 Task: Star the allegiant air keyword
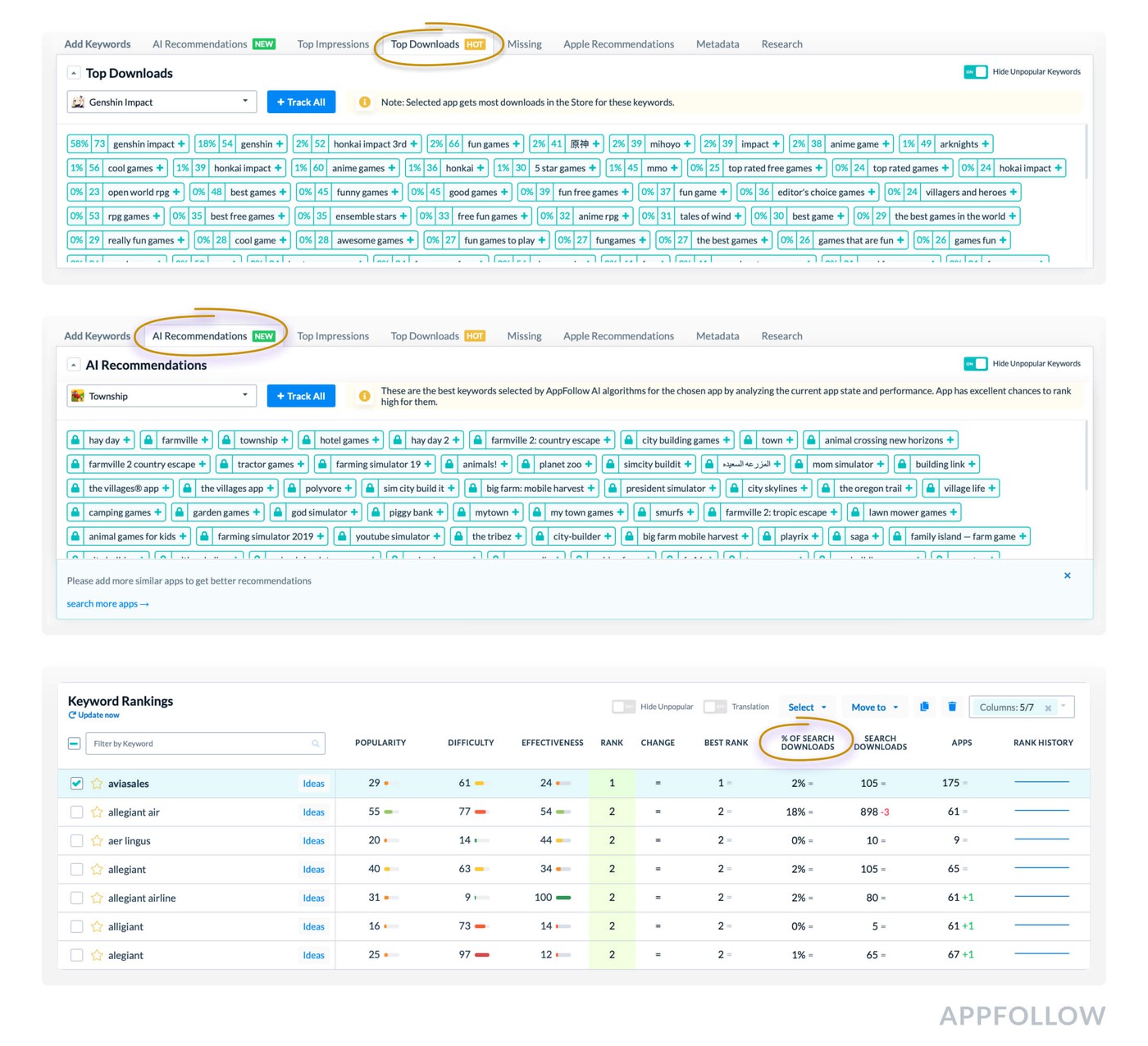click(x=97, y=812)
